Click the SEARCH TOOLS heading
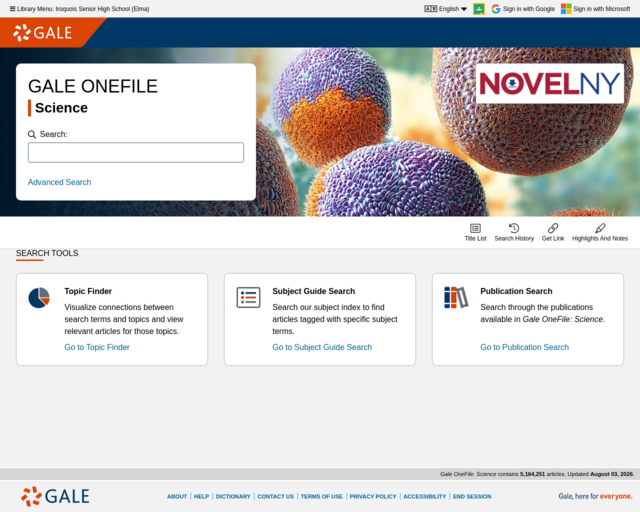This screenshot has height=512, width=640. click(47, 253)
